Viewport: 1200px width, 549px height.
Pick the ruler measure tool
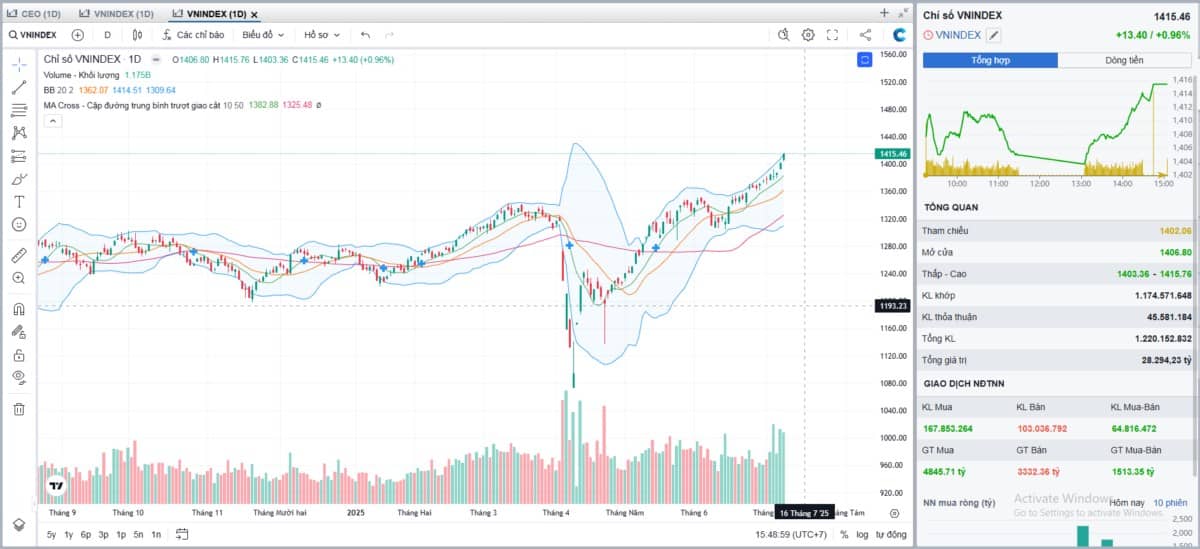pos(19,255)
